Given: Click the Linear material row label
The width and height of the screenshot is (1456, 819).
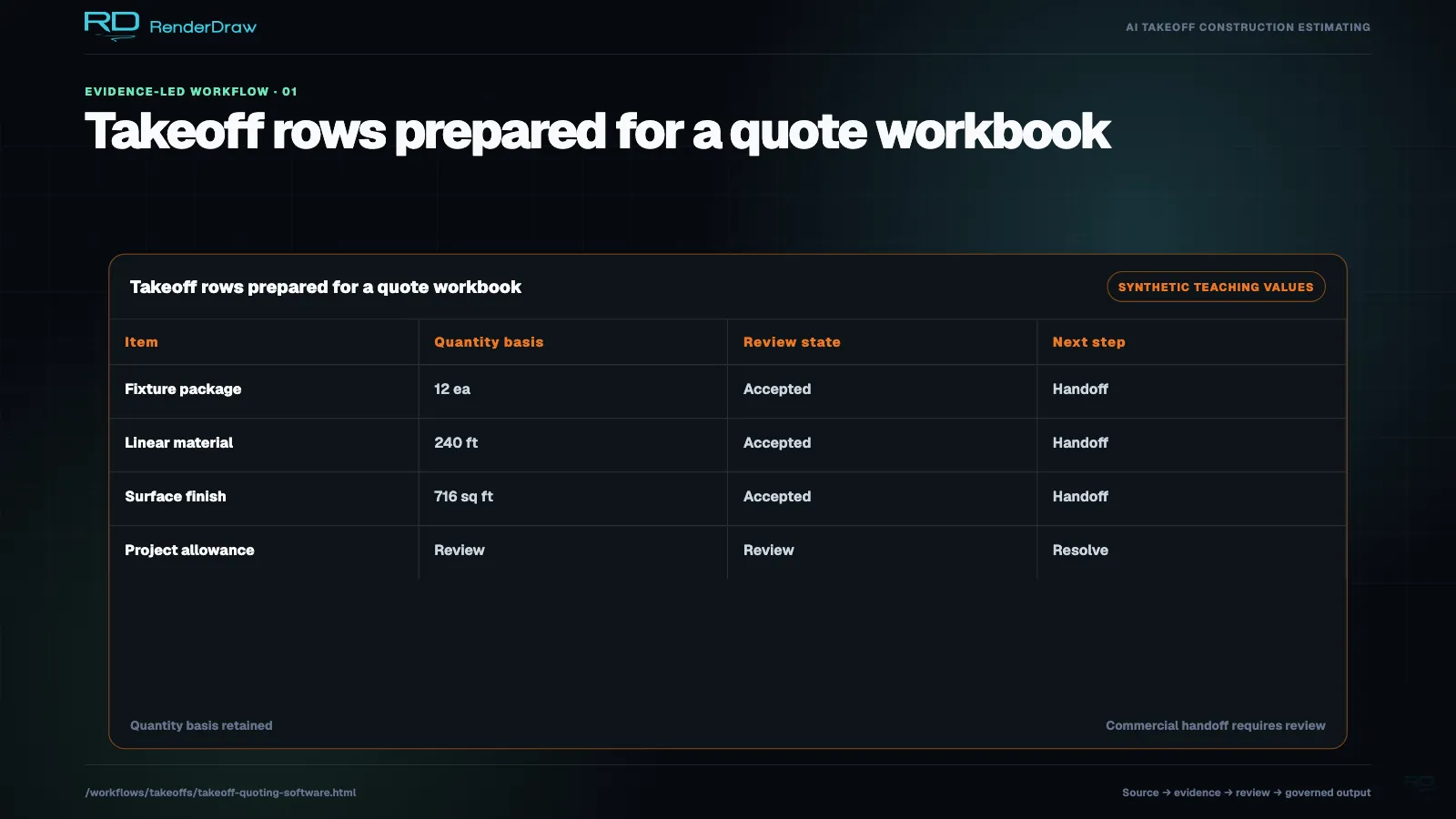Looking at the screenshot, I should tap(178, 443).
